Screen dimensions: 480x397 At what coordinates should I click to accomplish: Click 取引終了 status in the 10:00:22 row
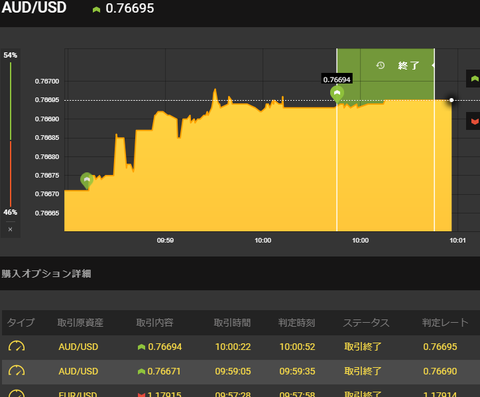363,347
